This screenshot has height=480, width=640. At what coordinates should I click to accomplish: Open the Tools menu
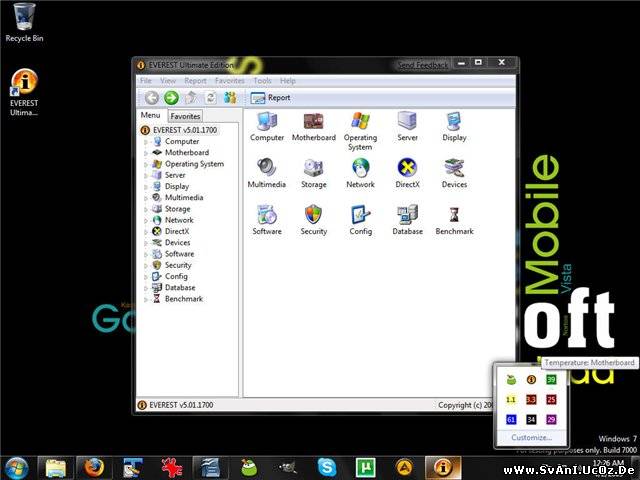[x=262, y=80]
